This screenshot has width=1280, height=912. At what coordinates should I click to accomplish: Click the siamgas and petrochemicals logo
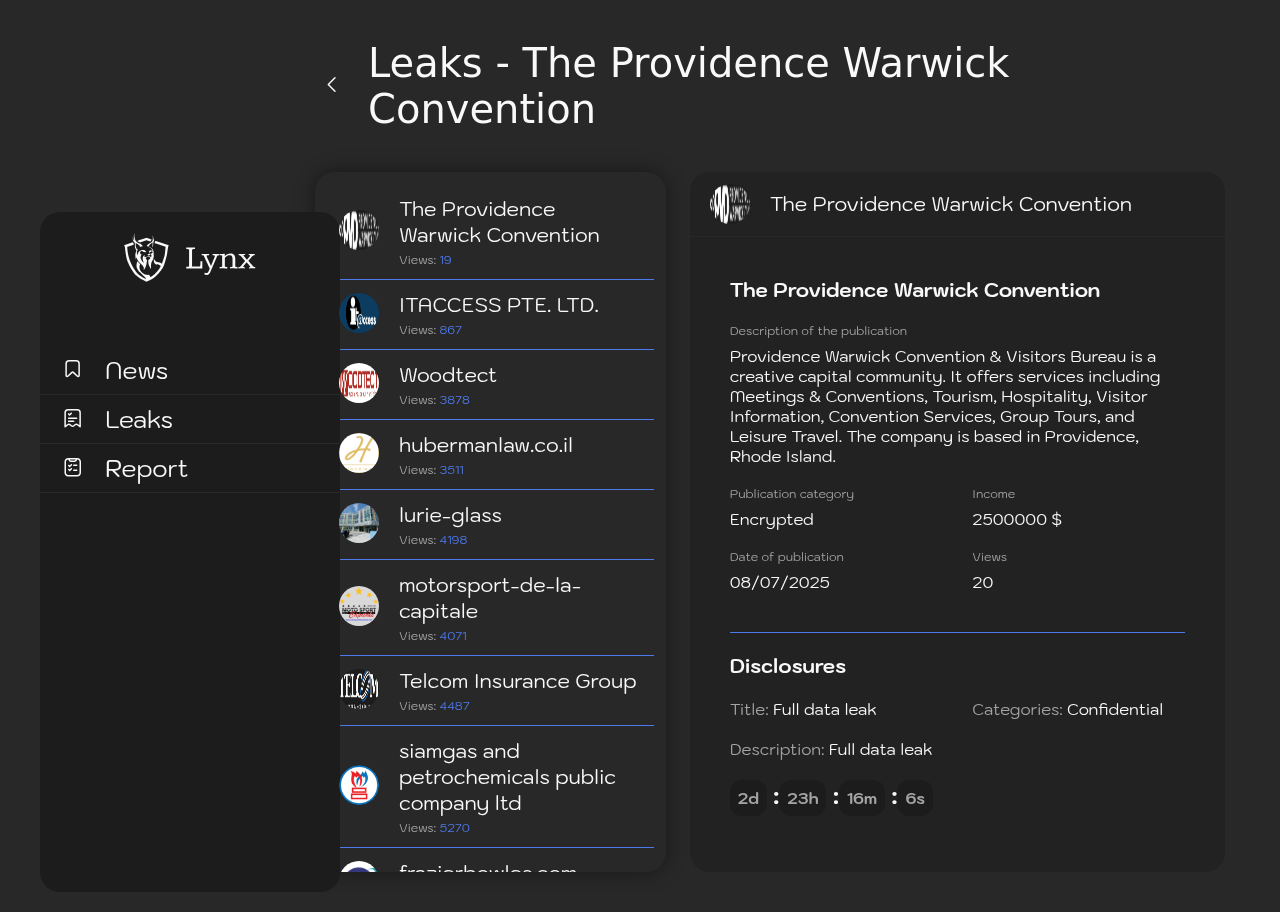(x=359, y=785)
